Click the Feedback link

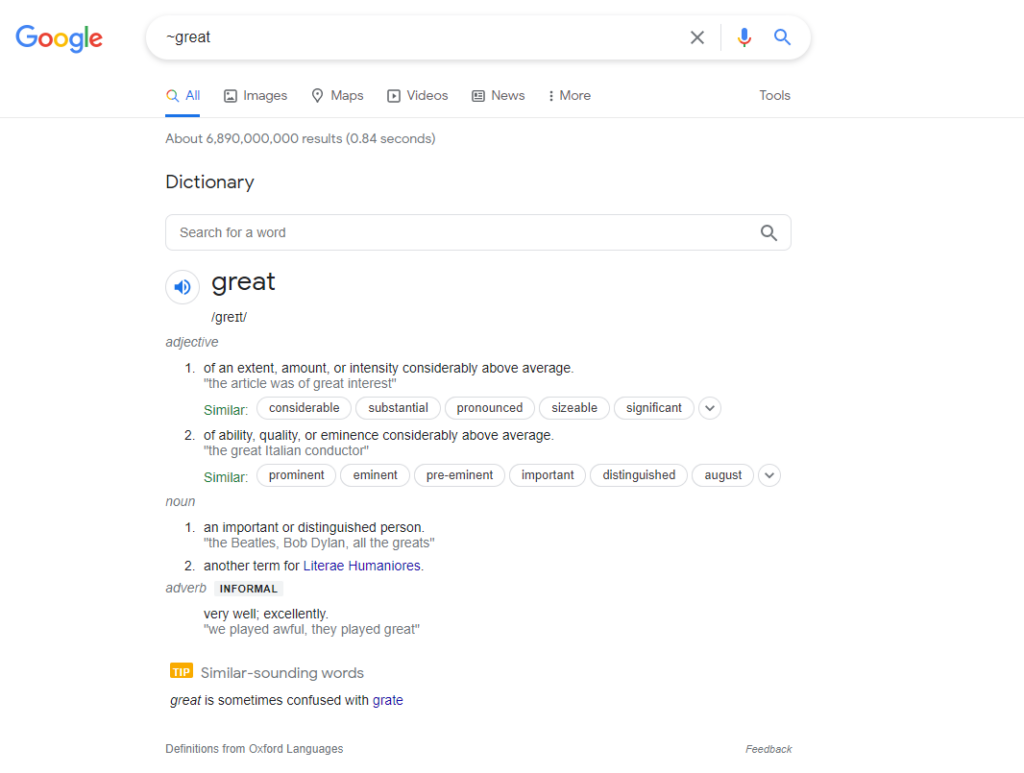768,749
